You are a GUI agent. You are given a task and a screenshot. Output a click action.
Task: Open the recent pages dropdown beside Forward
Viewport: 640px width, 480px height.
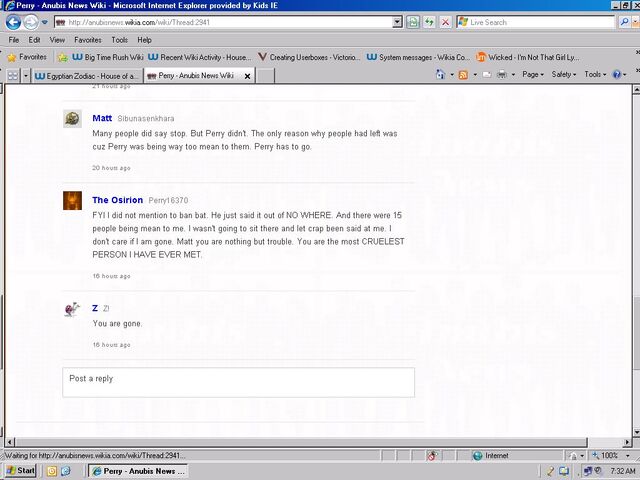pos(44,22)
